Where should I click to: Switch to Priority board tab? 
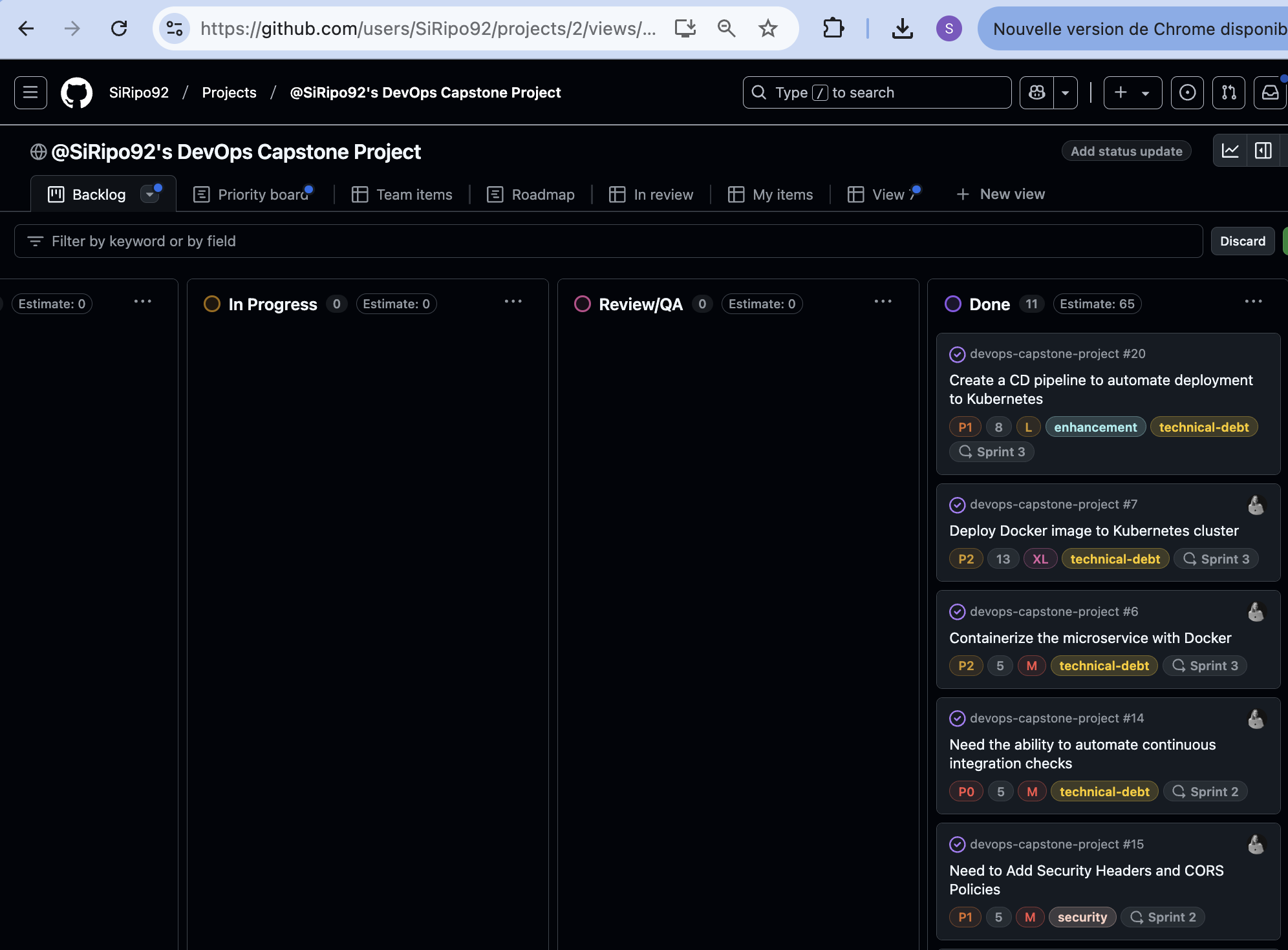click(253, 195)
